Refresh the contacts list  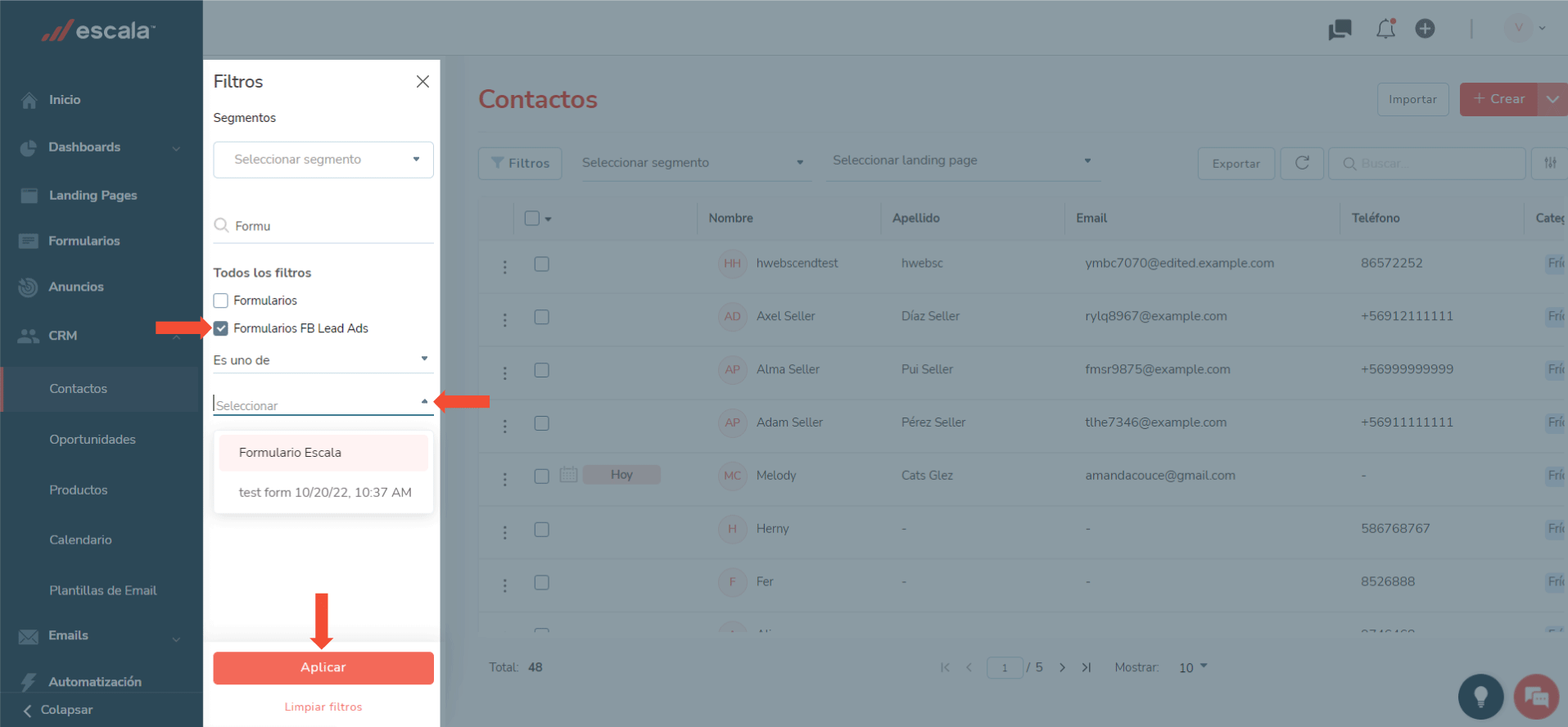coord(1302,163)
